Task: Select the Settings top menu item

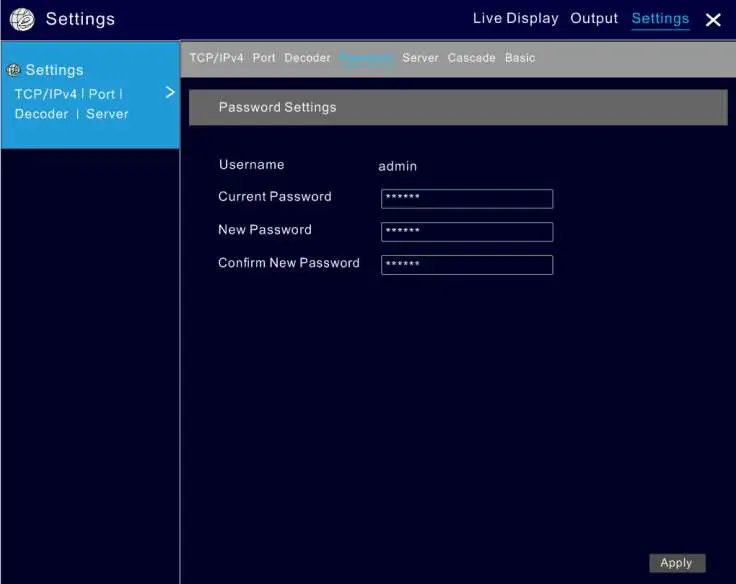Action: 660,19
